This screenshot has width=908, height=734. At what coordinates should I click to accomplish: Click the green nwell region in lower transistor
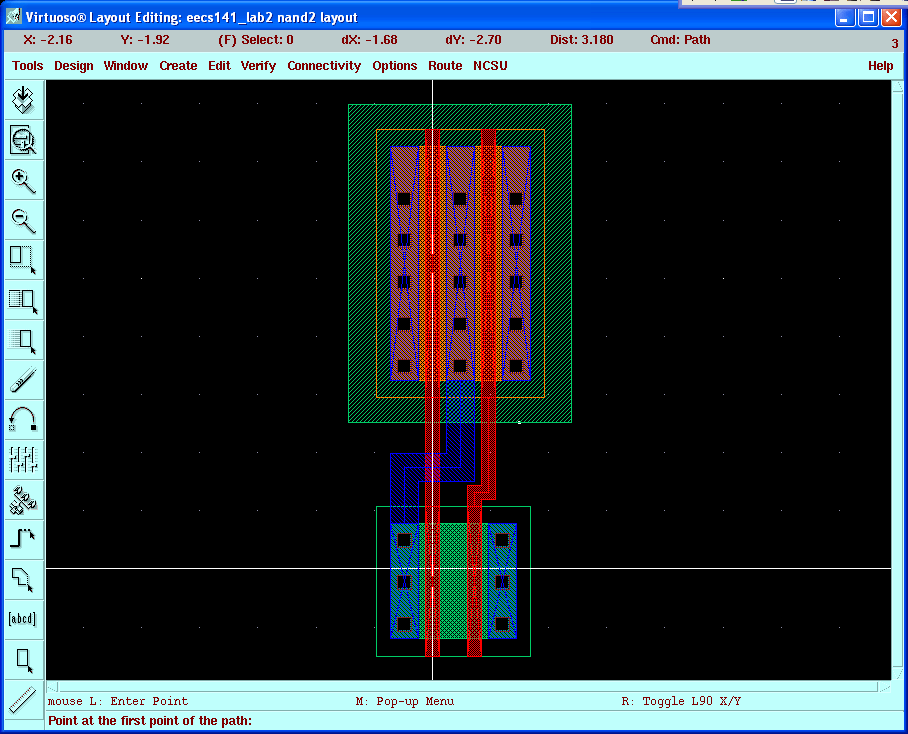453,600
